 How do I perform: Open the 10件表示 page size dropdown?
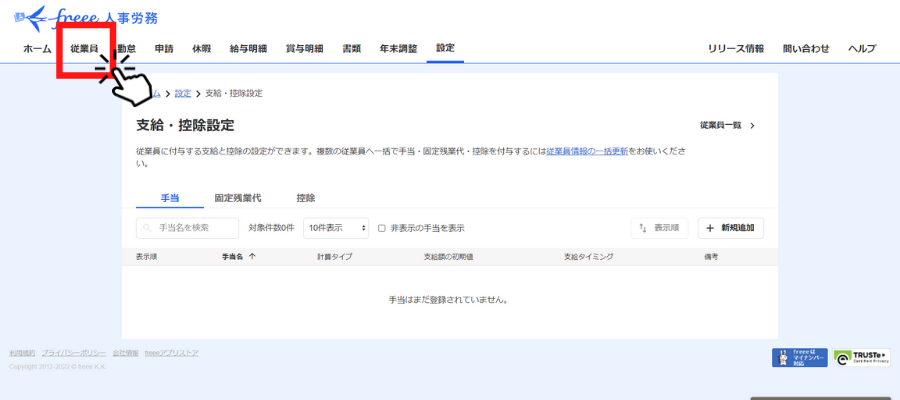[x=336, y=228]
